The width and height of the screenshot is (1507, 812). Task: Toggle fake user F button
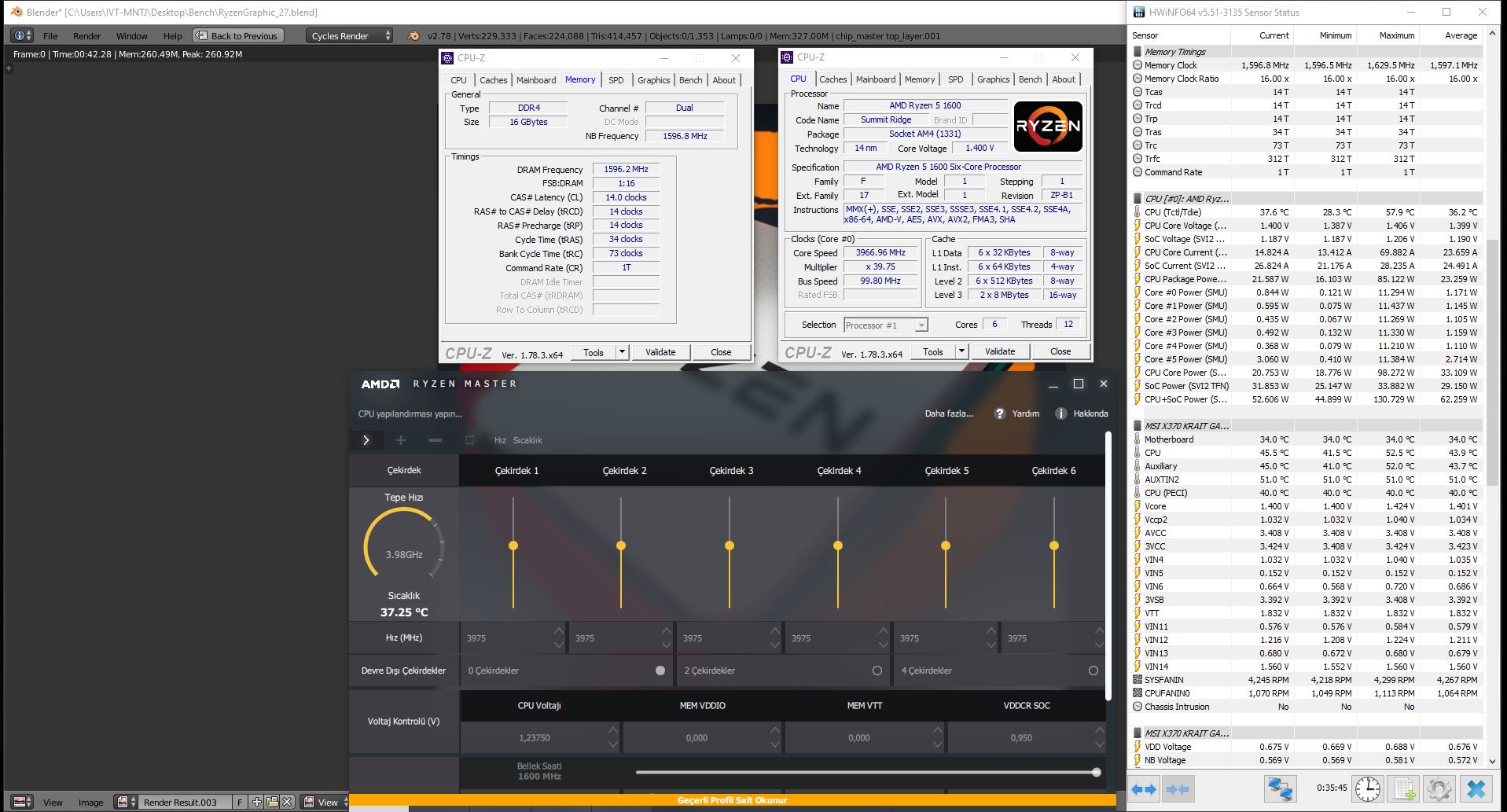click(240, 802)
